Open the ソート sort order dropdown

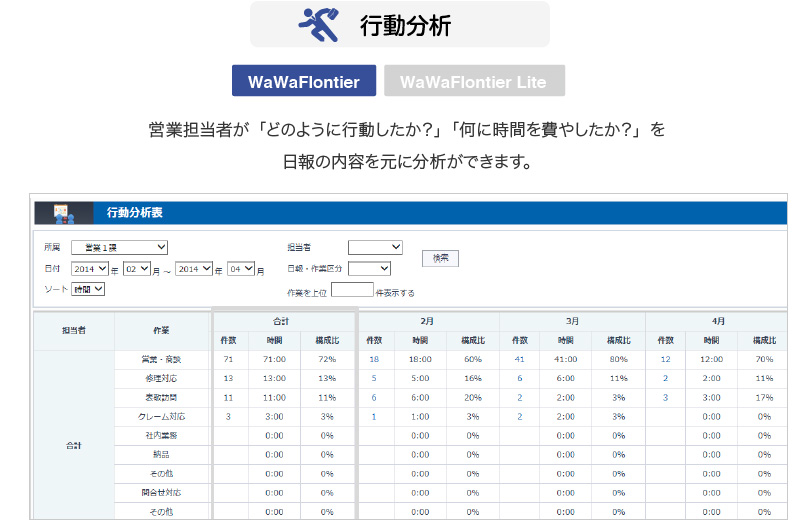pyautogui.click(x=88, y=289)
